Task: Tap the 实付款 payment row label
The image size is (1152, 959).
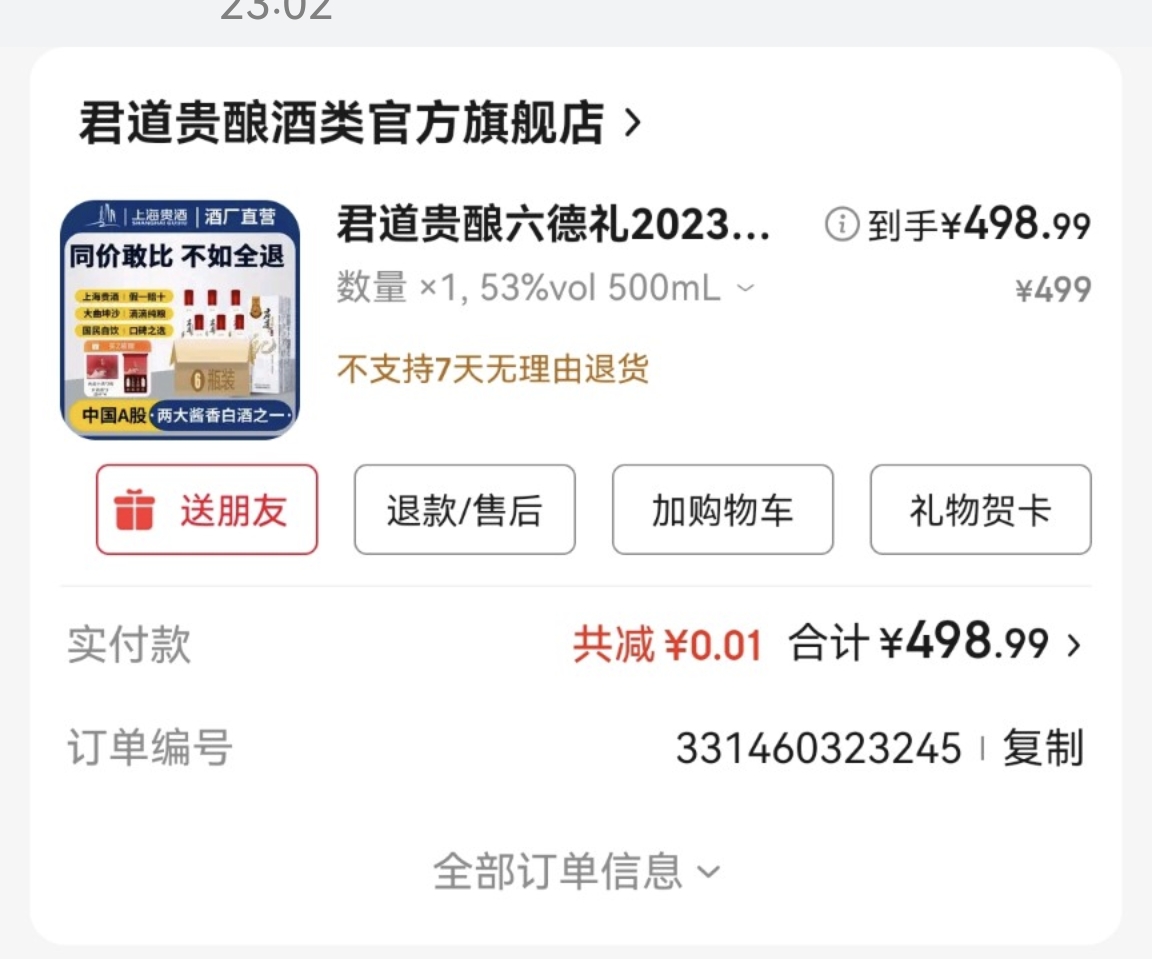Action: pos(129,645)
